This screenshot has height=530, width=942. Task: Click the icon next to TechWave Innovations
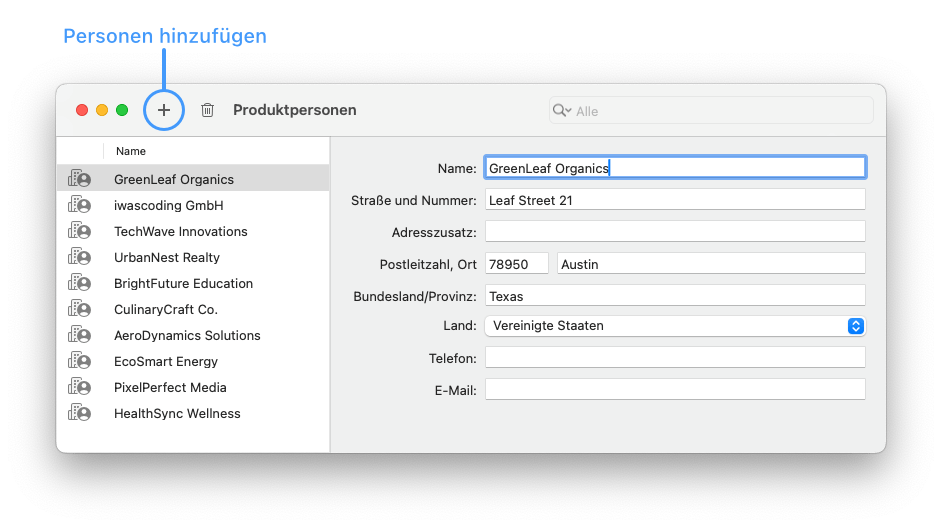tap(79, 232)
